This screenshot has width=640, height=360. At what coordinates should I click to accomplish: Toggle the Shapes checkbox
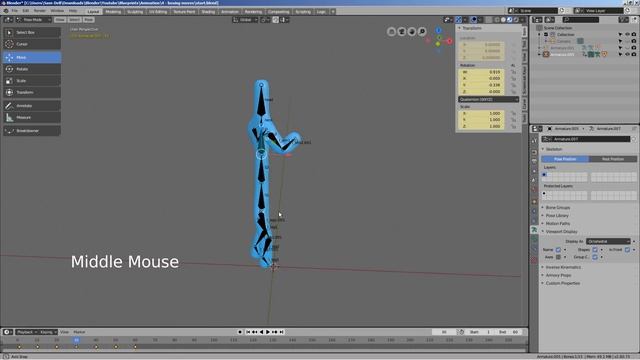(x=595, y=249)
